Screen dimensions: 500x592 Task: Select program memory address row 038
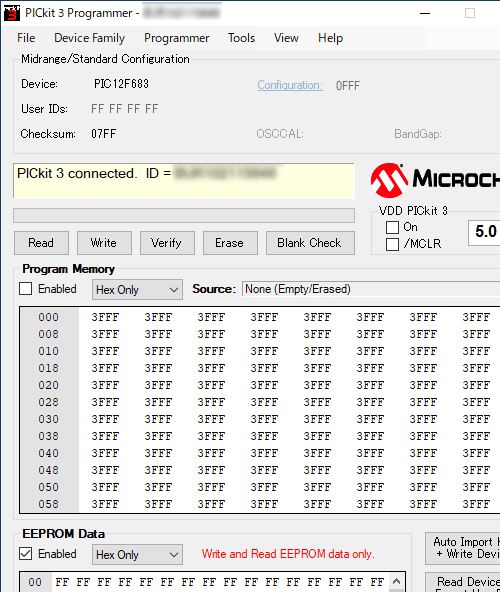(49, 436)
